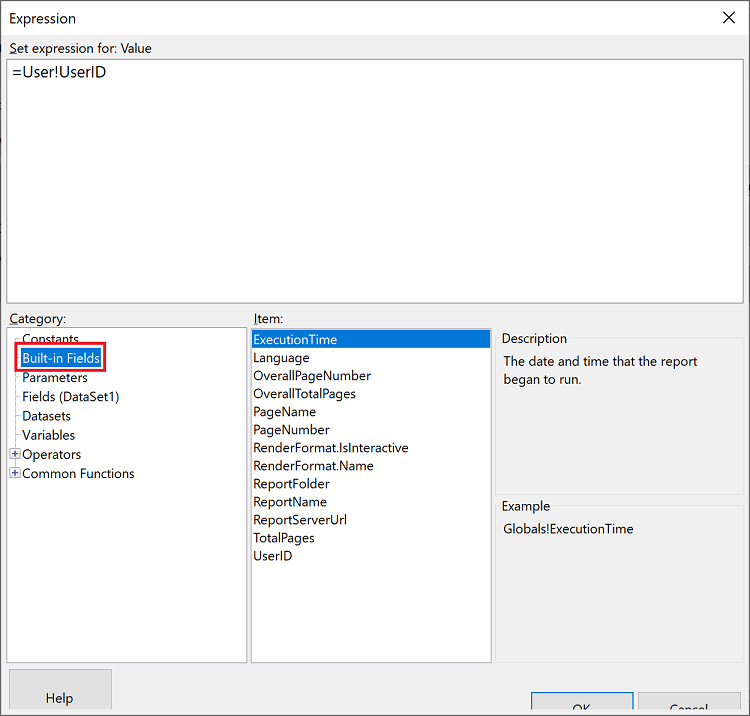Select the Variables category
Image resolution: width=750 pixels, height=716 pixels.
[x=48, y=435]
